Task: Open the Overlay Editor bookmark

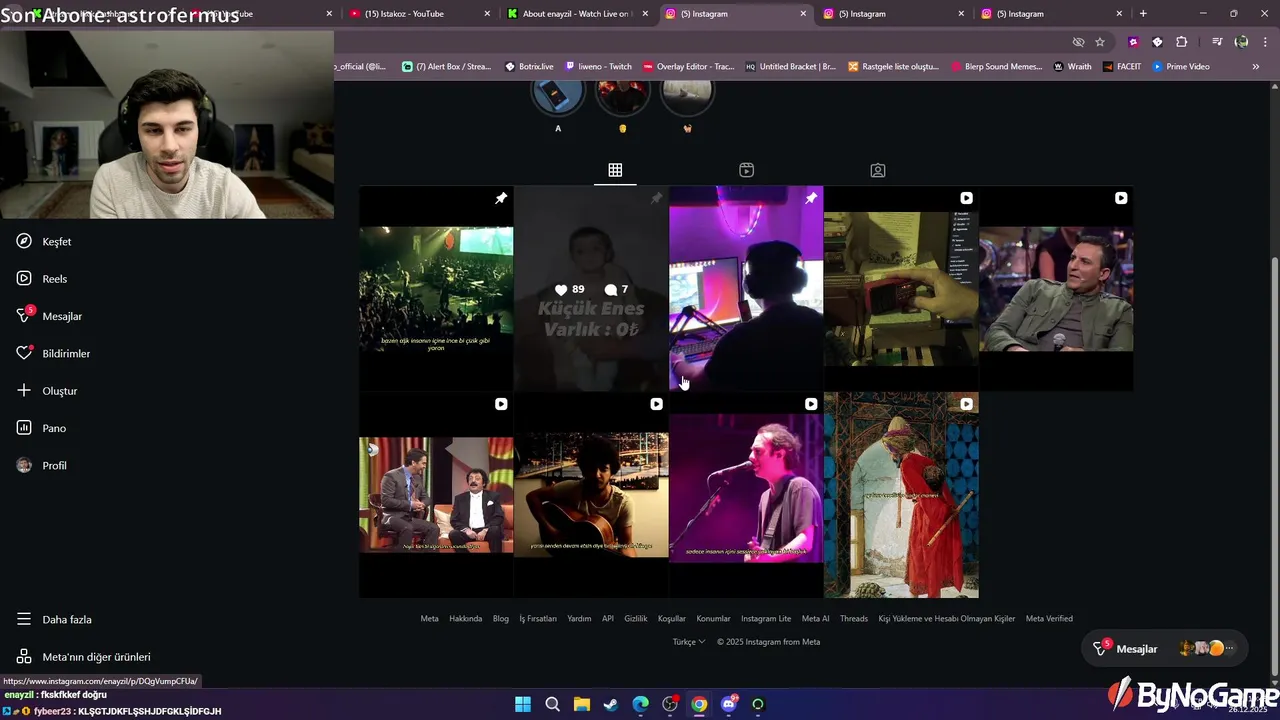Action: click(x=688, y=67)
